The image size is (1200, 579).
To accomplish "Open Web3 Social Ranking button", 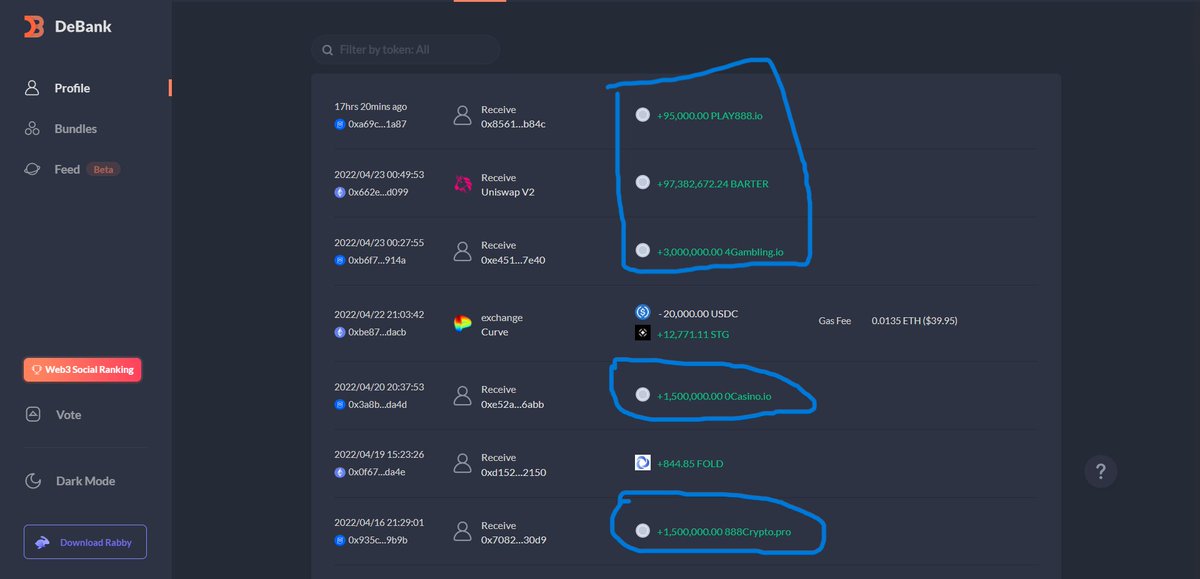I will pos(84,369).
